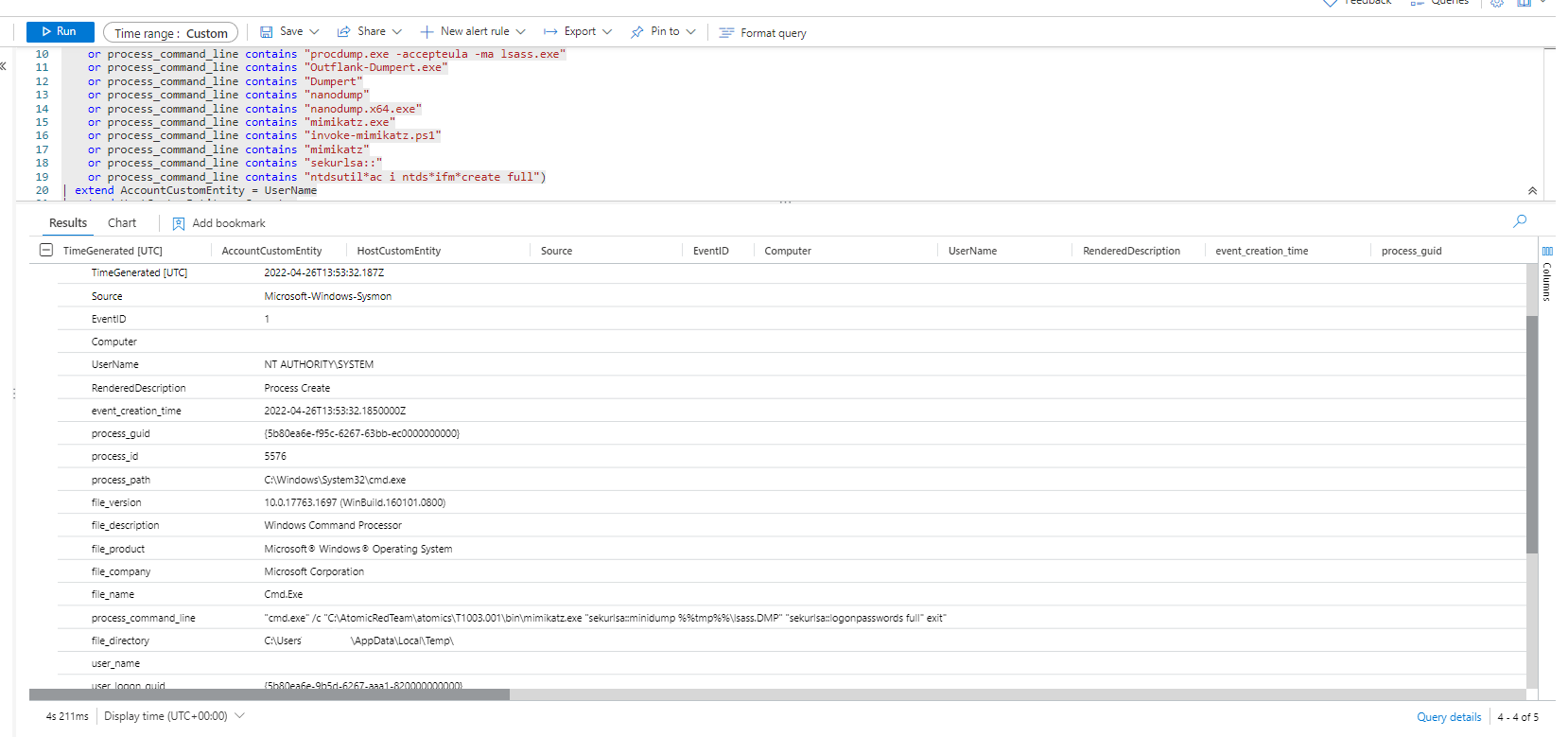
Task: Switch to the Results tab
Action: (68, 223)
